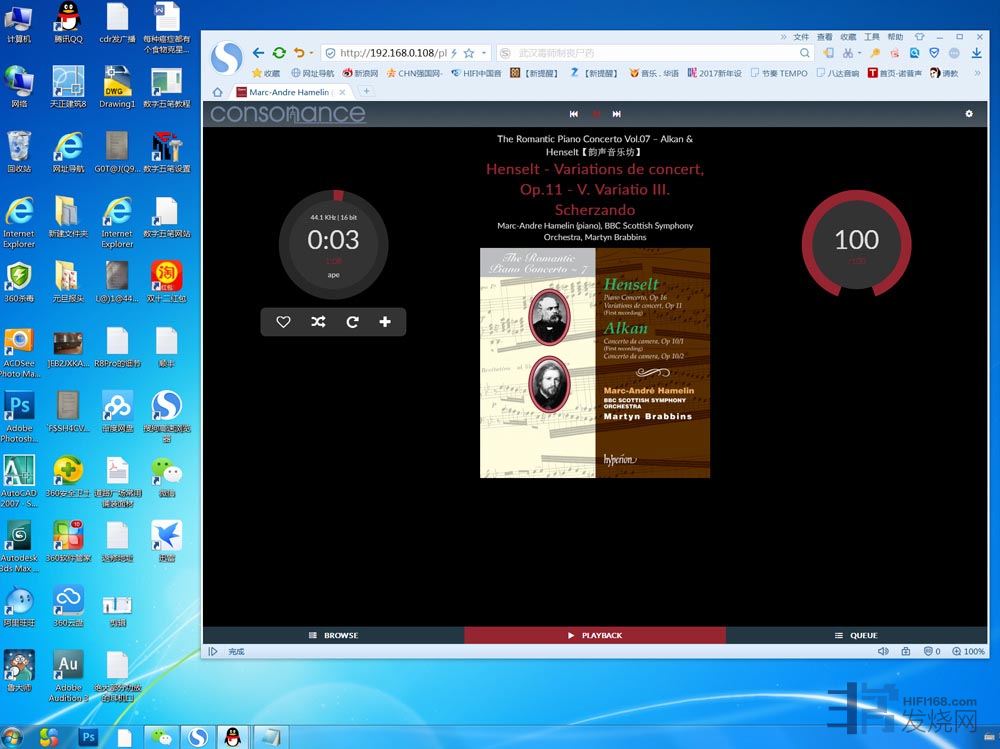Add track to playlist with plus icon
This screenshot has width=1000, height=749.
384,322
